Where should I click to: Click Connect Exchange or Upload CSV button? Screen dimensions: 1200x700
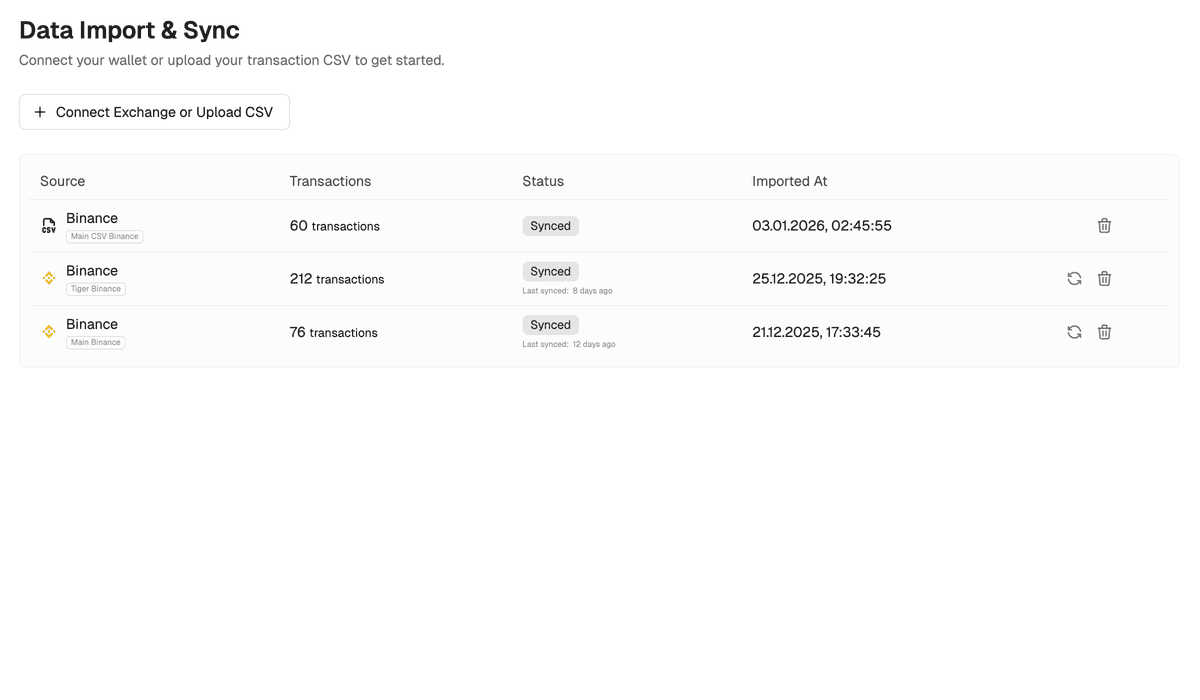click(154, 112)
